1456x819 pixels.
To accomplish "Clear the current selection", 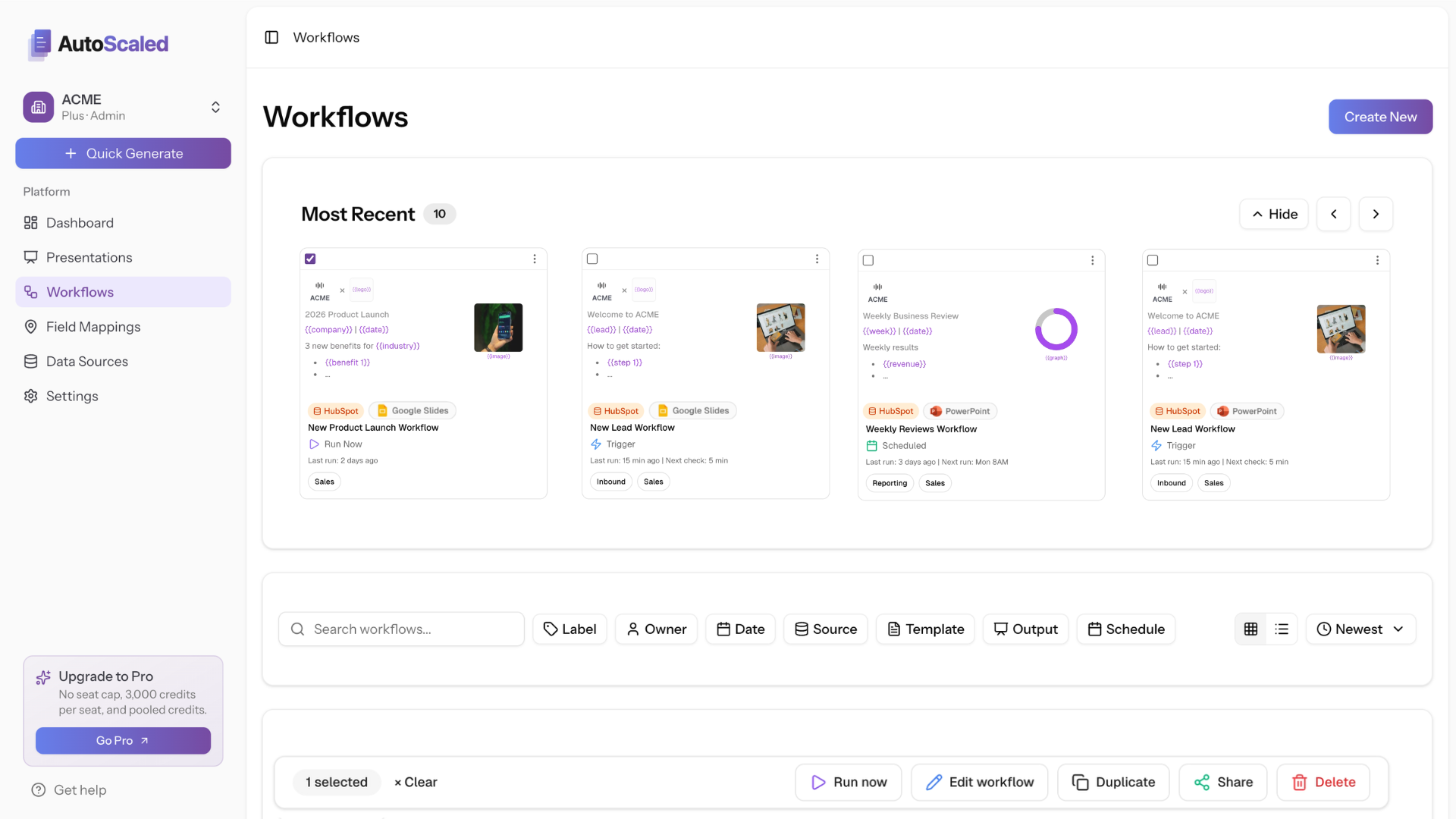I will click(x=416, y=783).
